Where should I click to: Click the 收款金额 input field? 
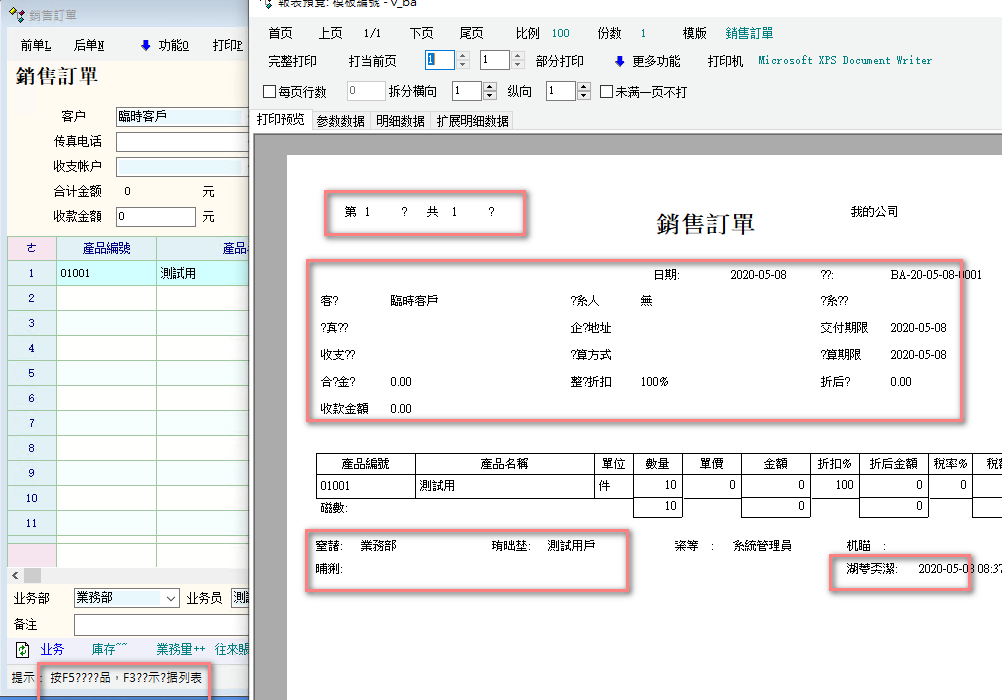pyautogui.click(x=155, y=216)
